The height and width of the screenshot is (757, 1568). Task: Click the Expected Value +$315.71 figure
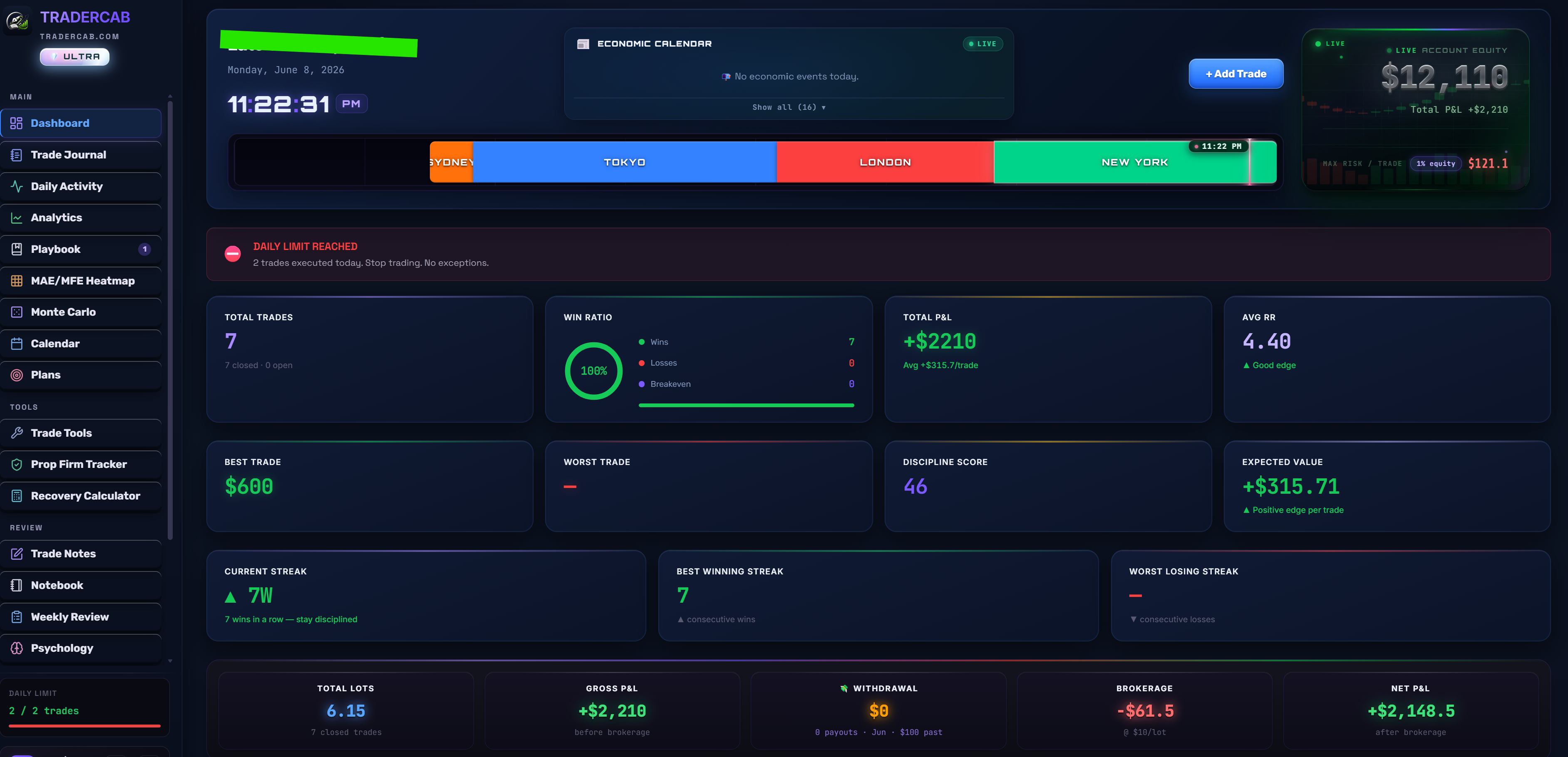tap(1290, 486)
